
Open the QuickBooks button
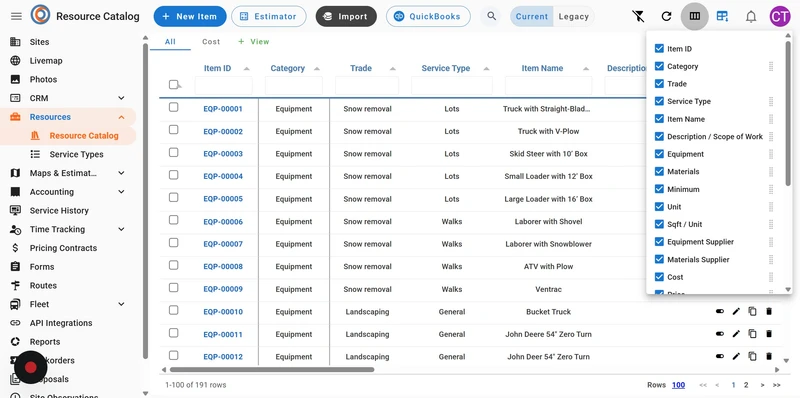(428, 16)
